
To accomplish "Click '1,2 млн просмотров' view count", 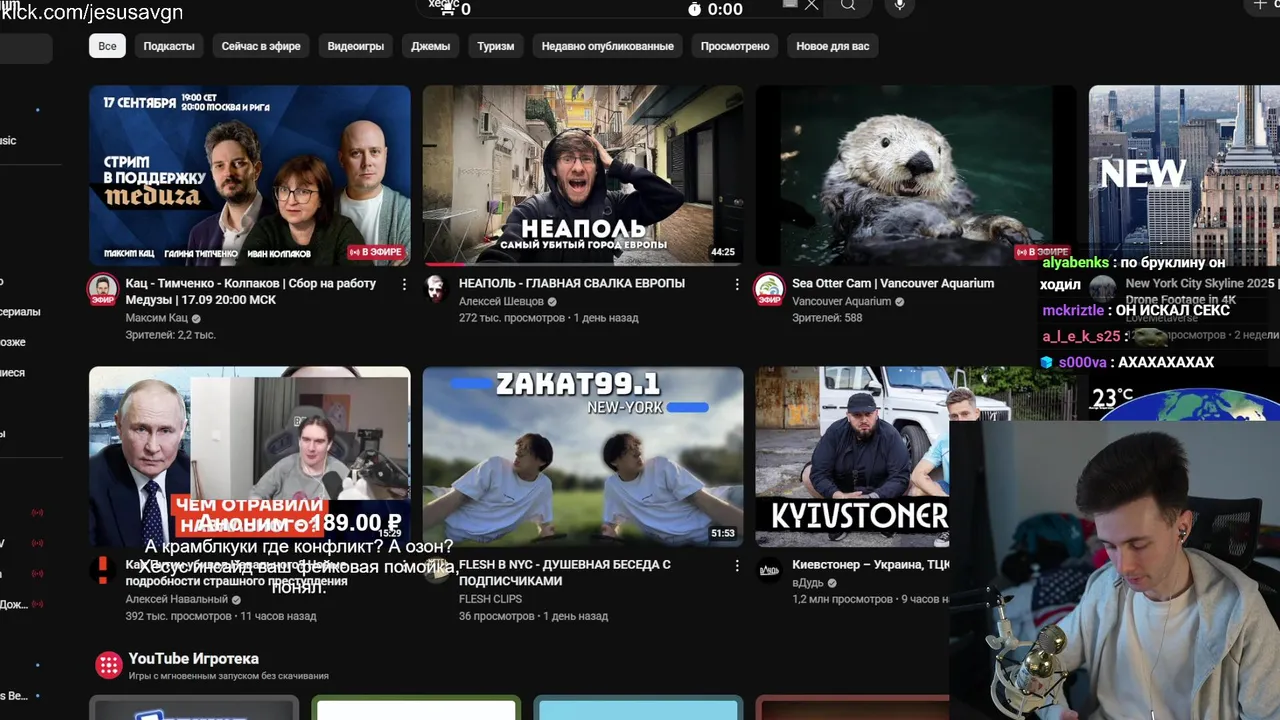I will pos(842,599).
